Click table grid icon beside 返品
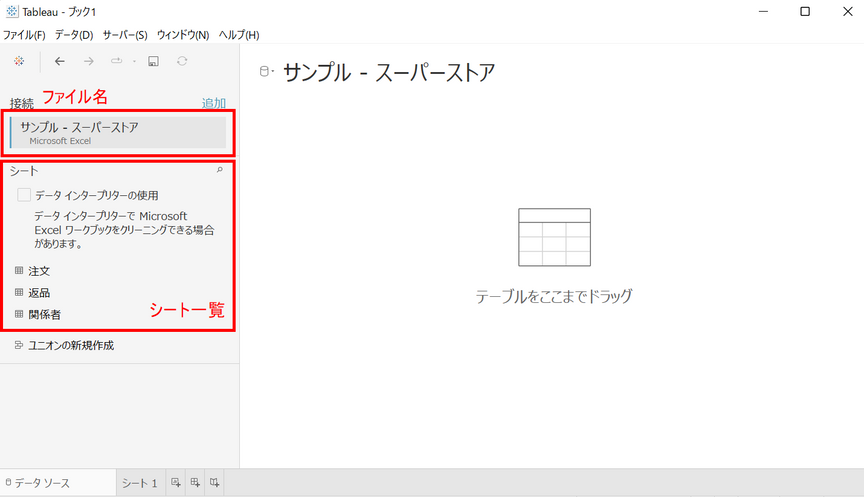 pyautogui.click(x=19, y=292)
